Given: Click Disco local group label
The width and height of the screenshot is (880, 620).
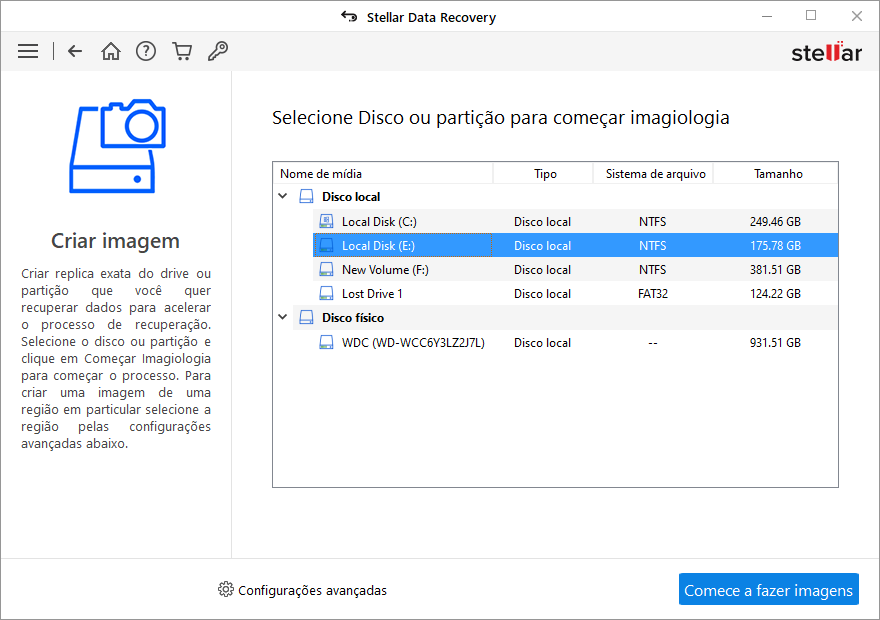Looking at the screenshot, I should point(351,197).
